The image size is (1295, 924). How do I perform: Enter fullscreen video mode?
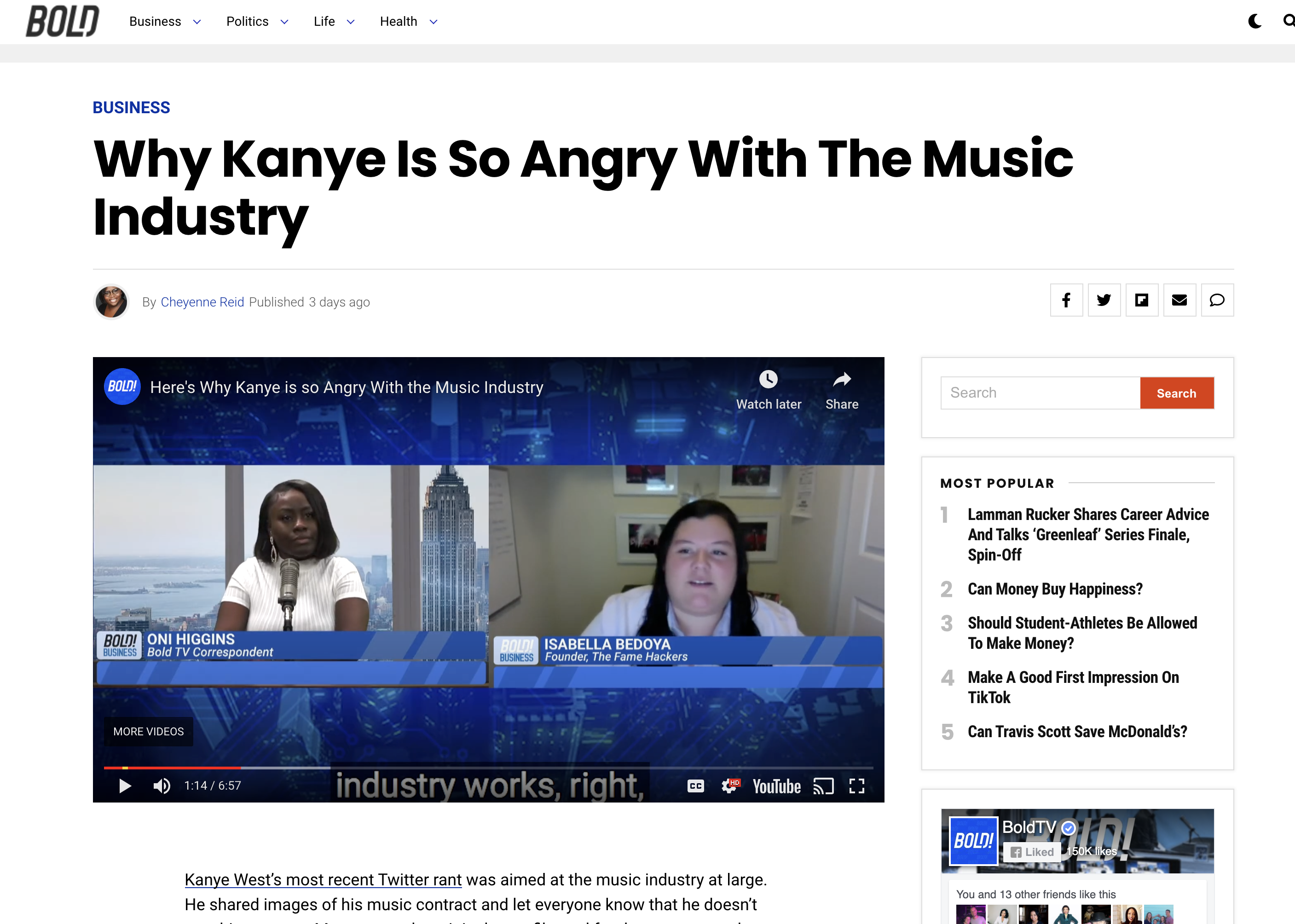coord(857,786)
